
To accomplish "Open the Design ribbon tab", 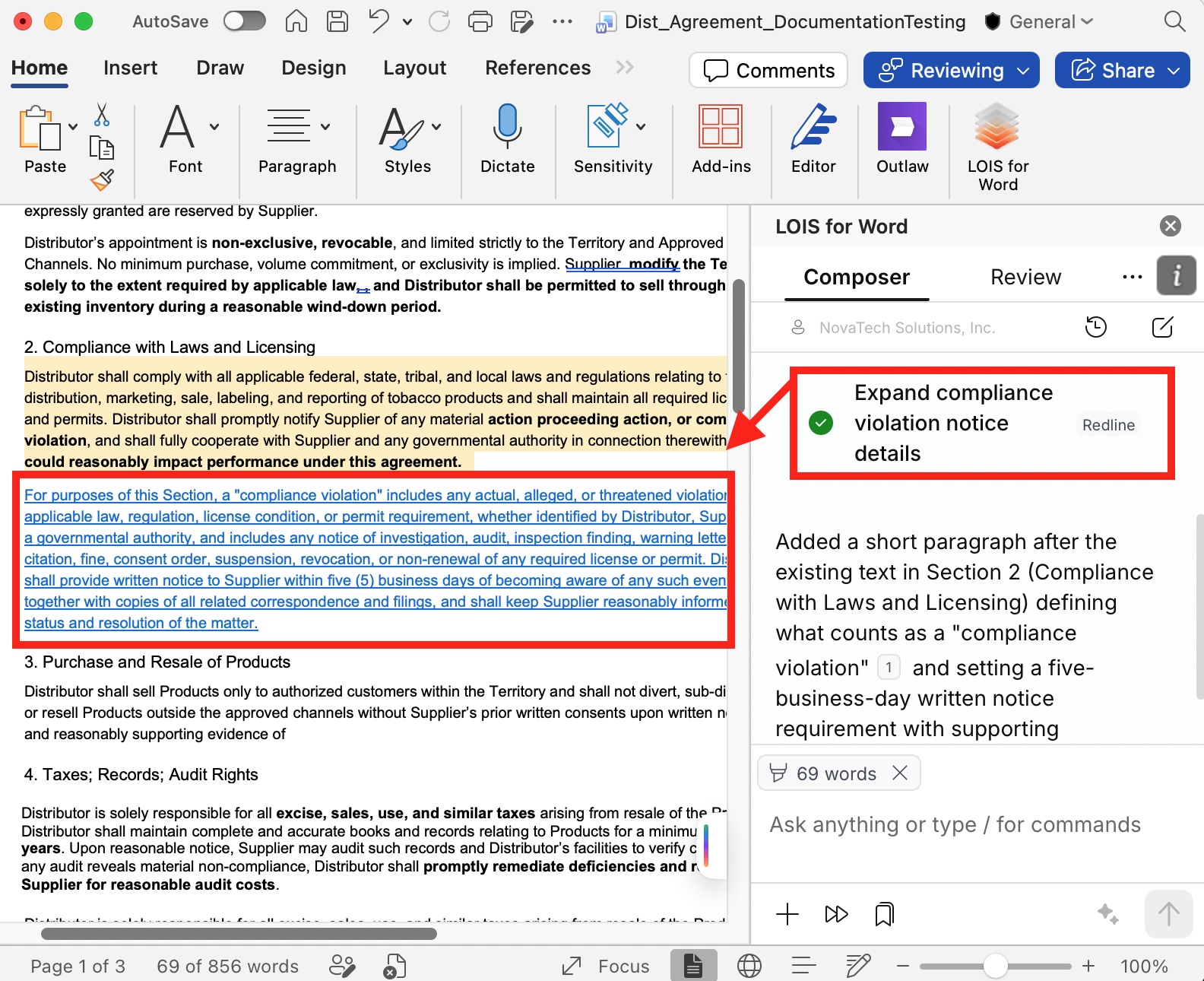I will pyautogui.click(x=313, y=68).
